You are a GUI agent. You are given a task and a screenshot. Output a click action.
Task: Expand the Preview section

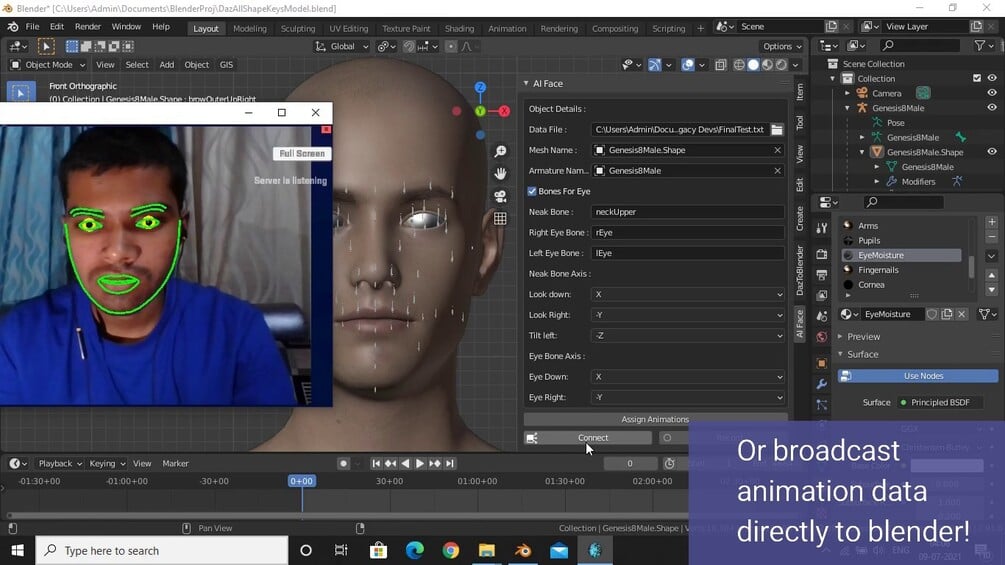[862, 337]
